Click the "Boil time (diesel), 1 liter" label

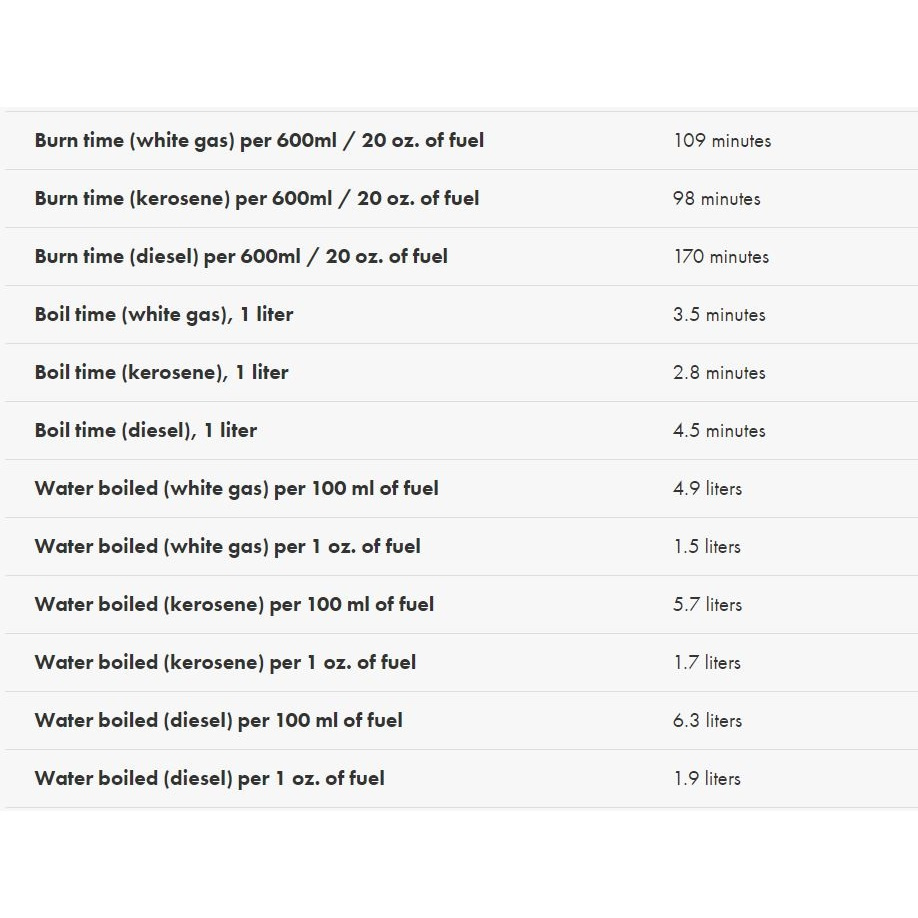tap(146, 431)
